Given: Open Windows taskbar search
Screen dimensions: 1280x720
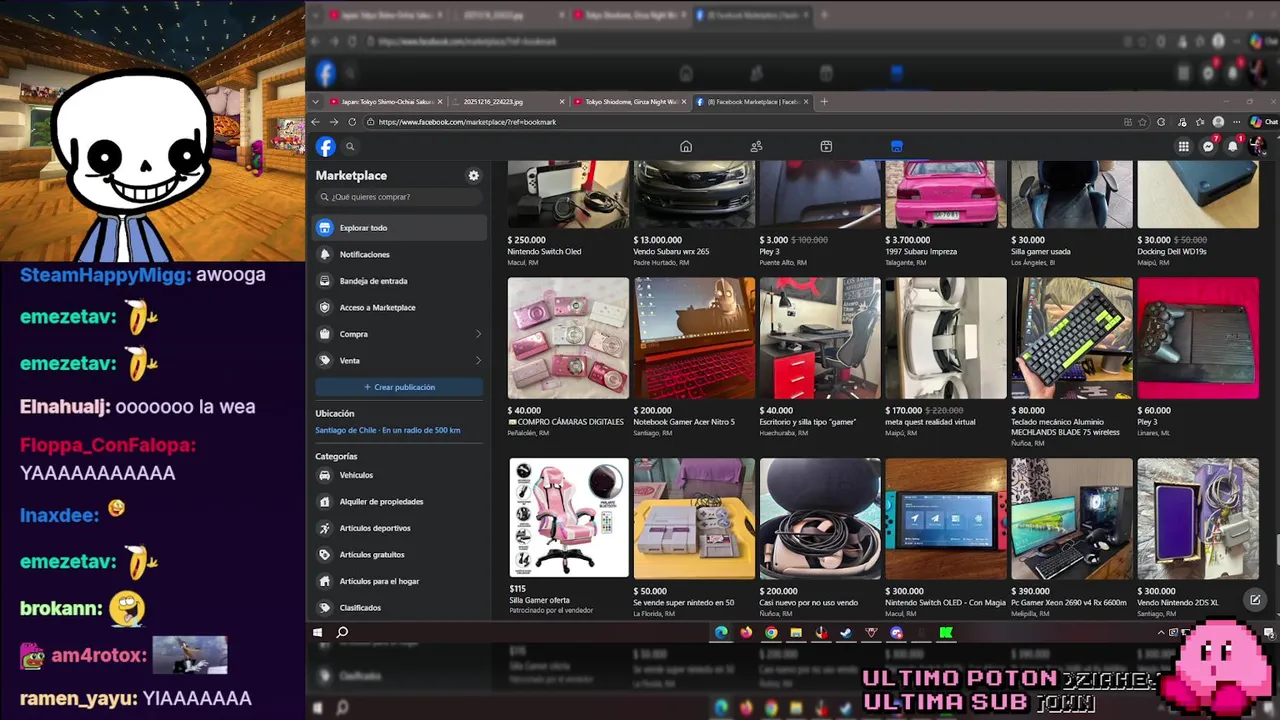Looking at the screenshot, I should pyautogui.click(x=342, y=632).
